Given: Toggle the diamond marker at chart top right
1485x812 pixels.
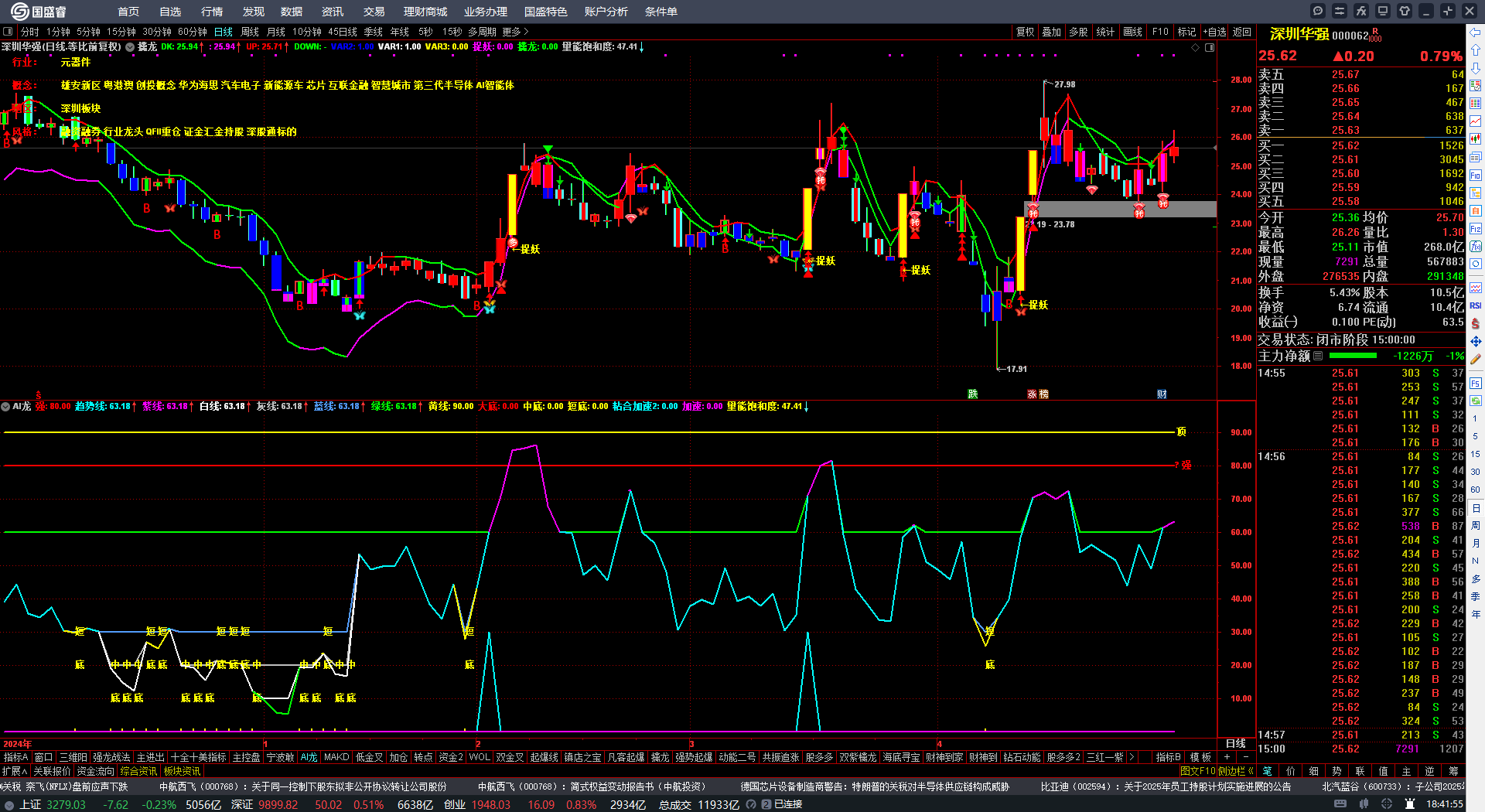Looking at the screenshot, I should tap(1196, 47).
